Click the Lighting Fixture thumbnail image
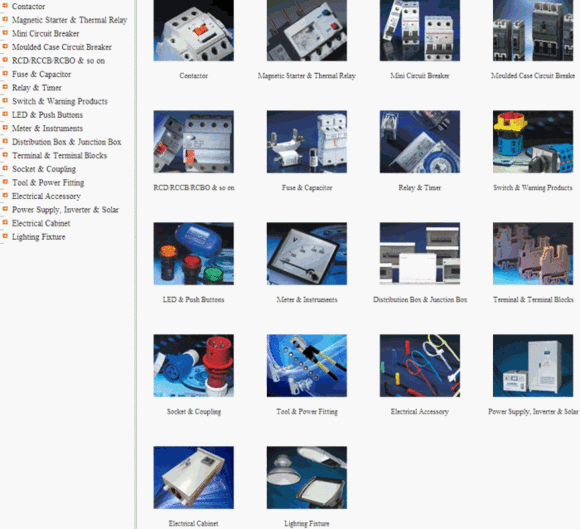580x529 pixels. click(x=307, y=478)
